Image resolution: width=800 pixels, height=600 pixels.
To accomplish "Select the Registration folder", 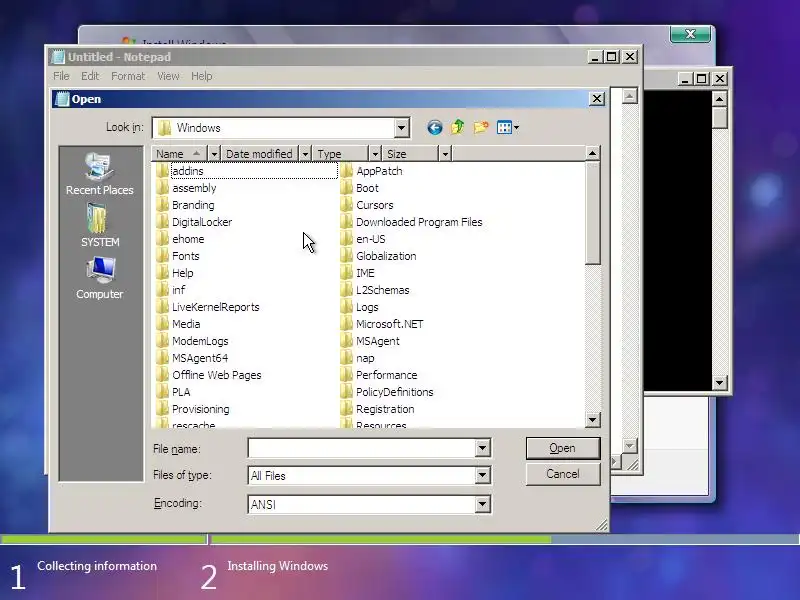I will tap(378, 409).
